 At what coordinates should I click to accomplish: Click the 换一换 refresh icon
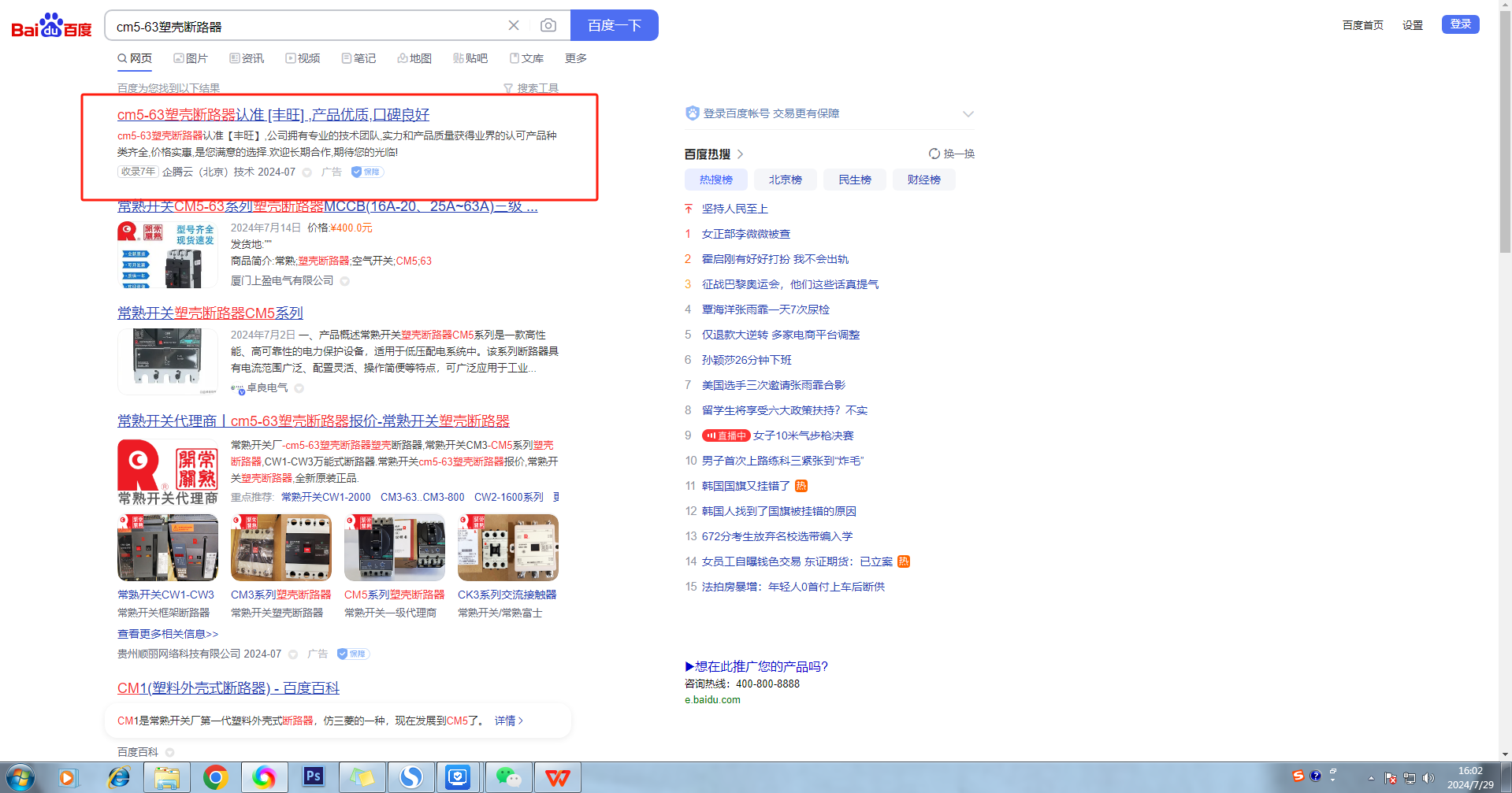[x=934, y=154]
